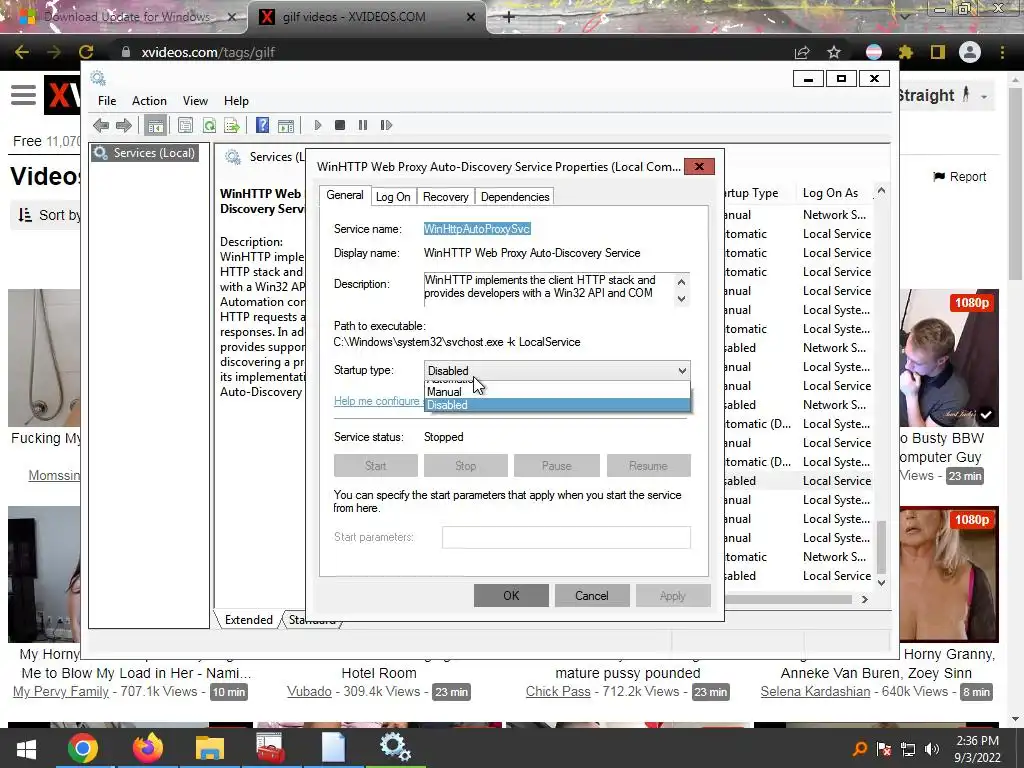Screen dimensions: 1024x768
Task: Click the Resume button in dialog
Action: 648,466
